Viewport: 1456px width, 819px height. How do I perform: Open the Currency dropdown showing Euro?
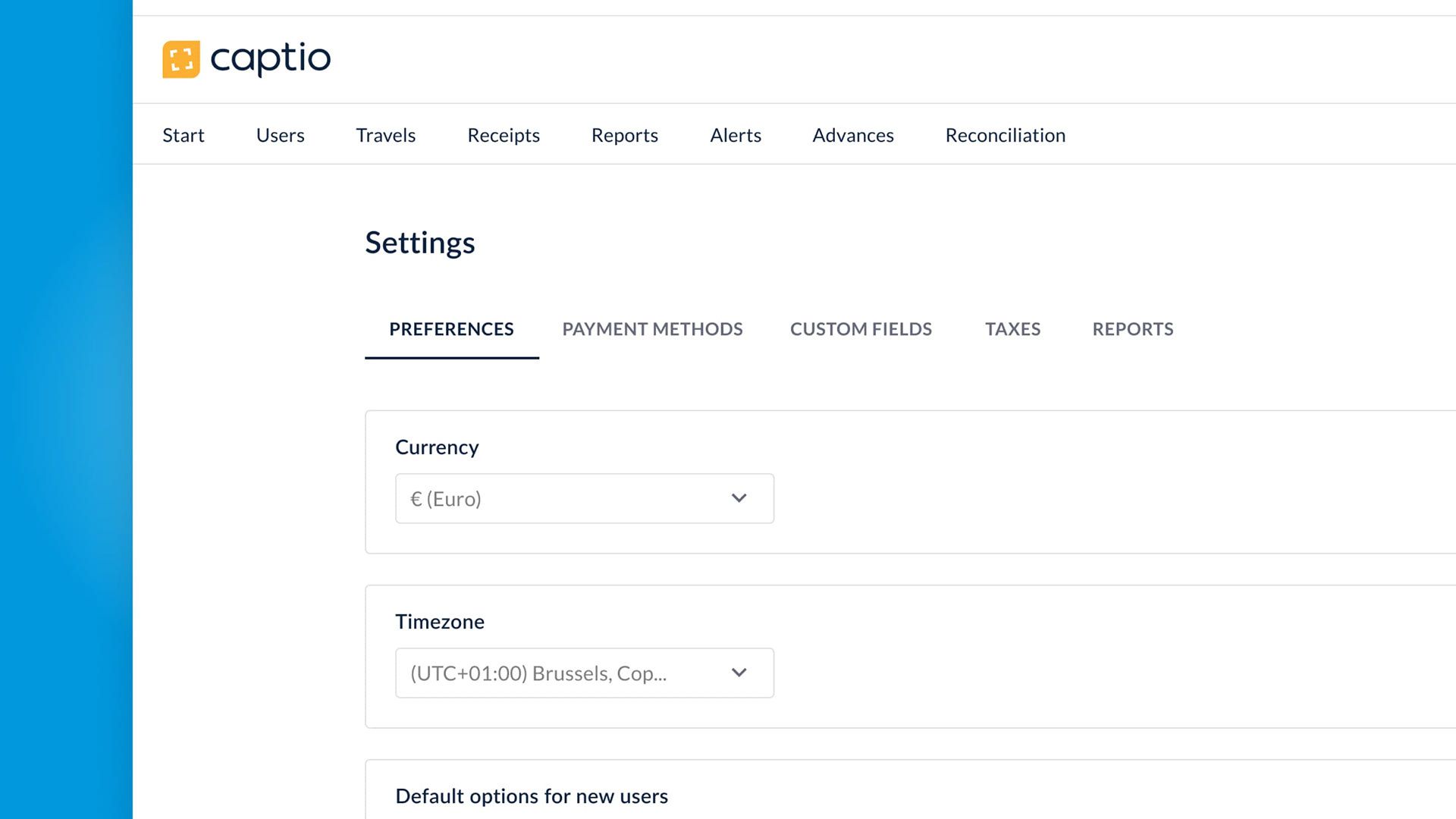585,498
